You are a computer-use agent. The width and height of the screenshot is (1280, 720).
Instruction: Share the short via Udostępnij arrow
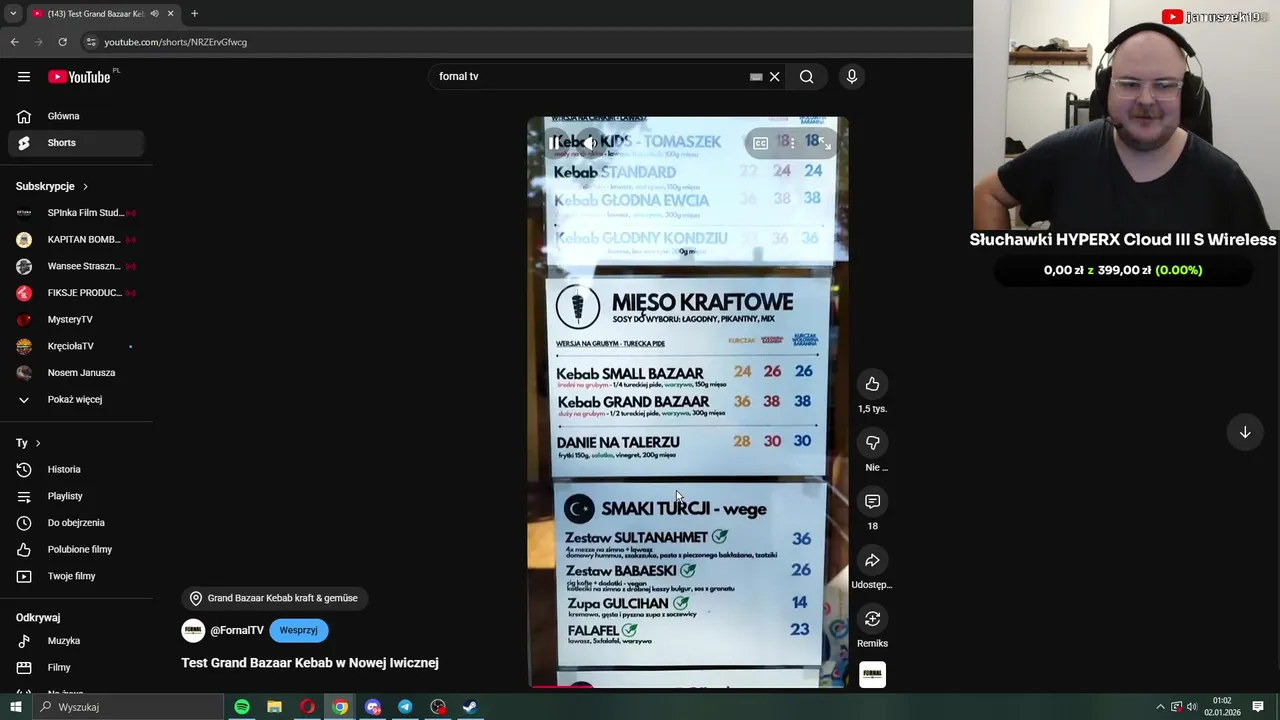(872, 560)
